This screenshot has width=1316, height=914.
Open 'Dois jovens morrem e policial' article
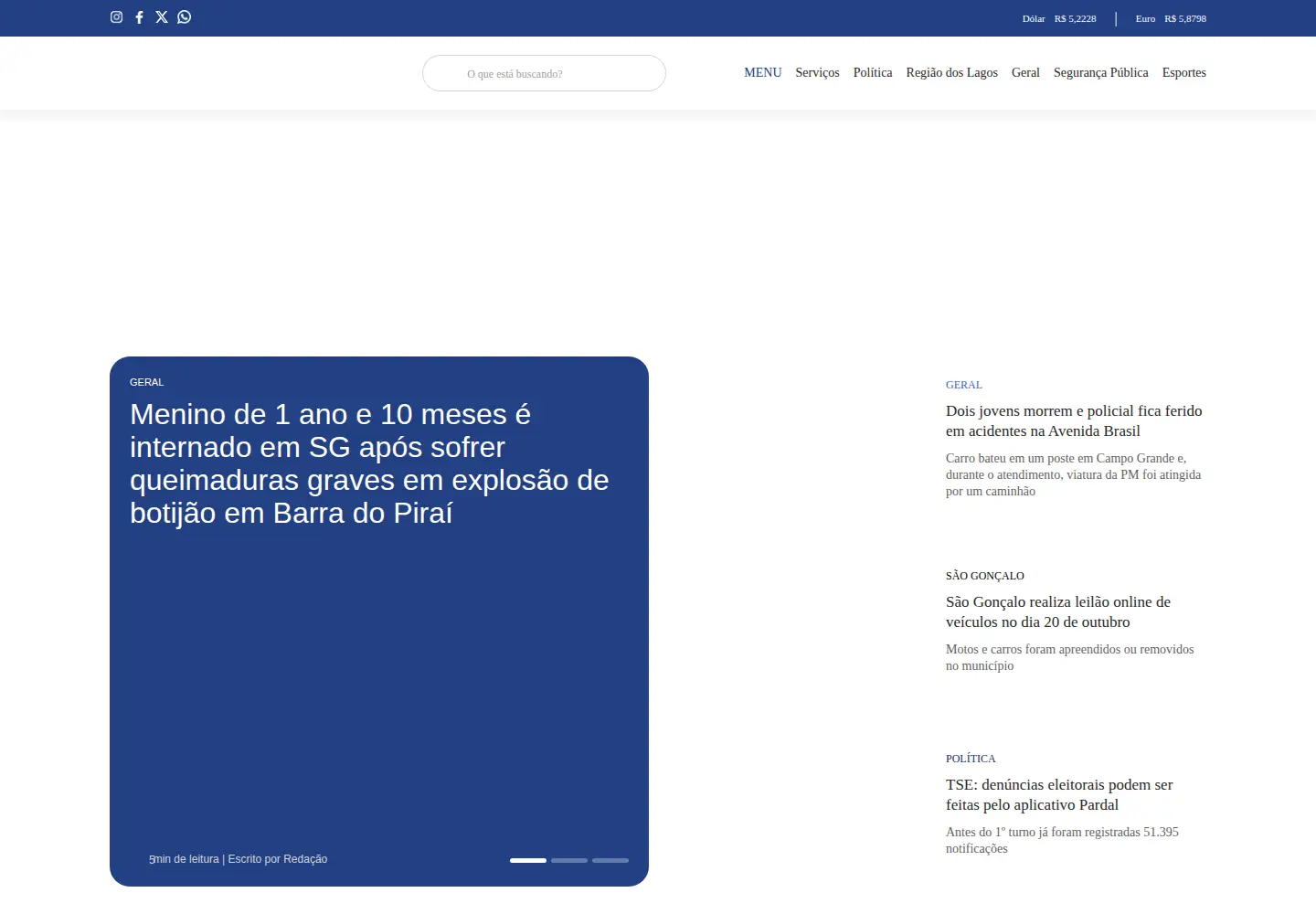tap(1074, 420)
